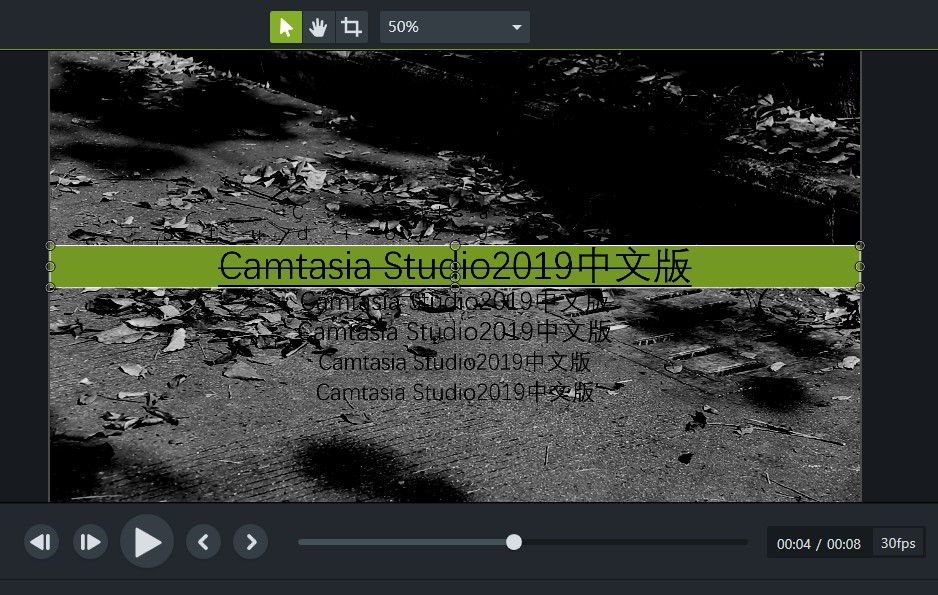Jump to previous media with left chevron
This screenshot has height=595, width=938.
pos(203,542)
